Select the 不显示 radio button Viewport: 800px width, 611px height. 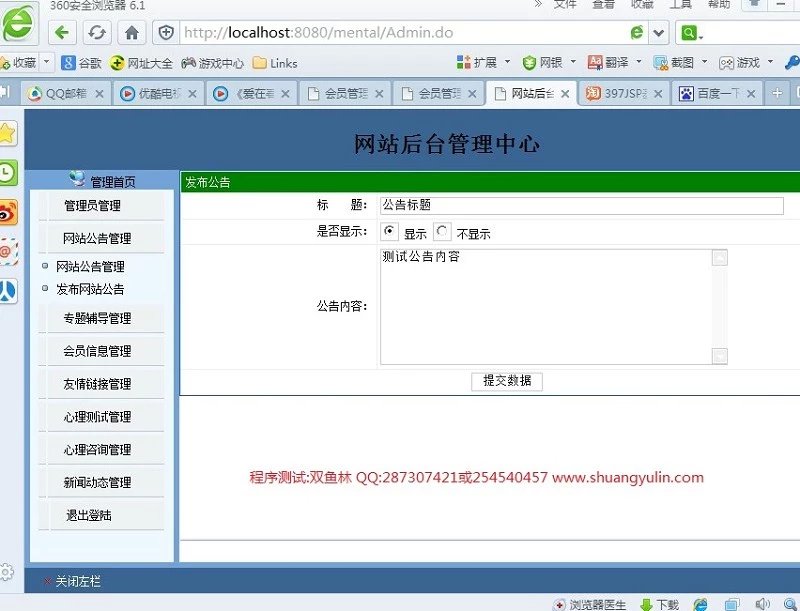pos(442,231)
